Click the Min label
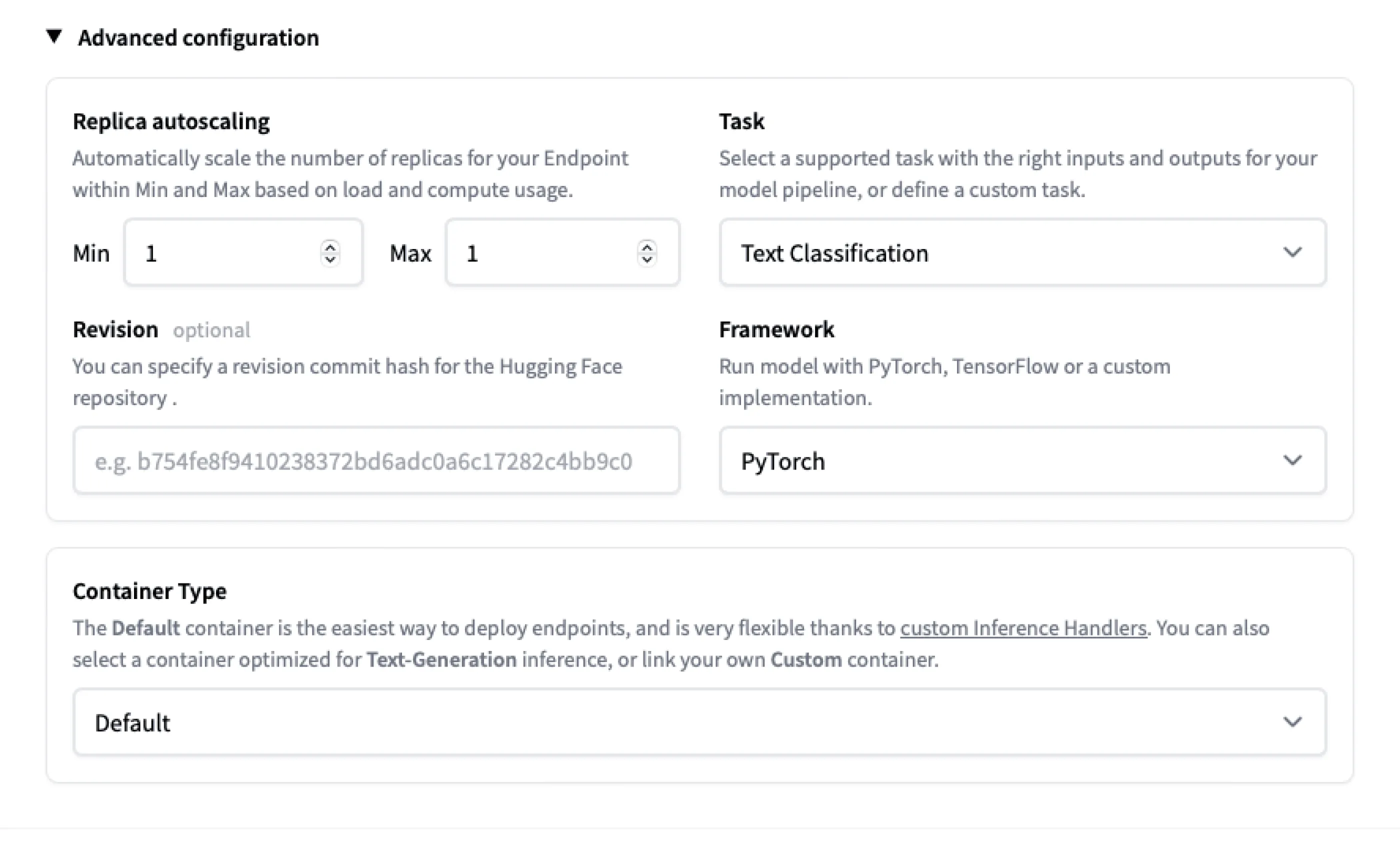The image size is (1400, 848). coord(91,253)
